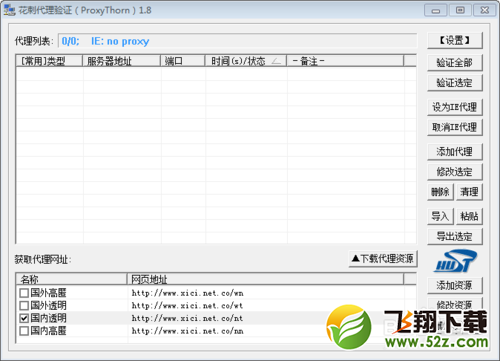
Task: Click the HUST logo icon
Action: coord(455,261)
